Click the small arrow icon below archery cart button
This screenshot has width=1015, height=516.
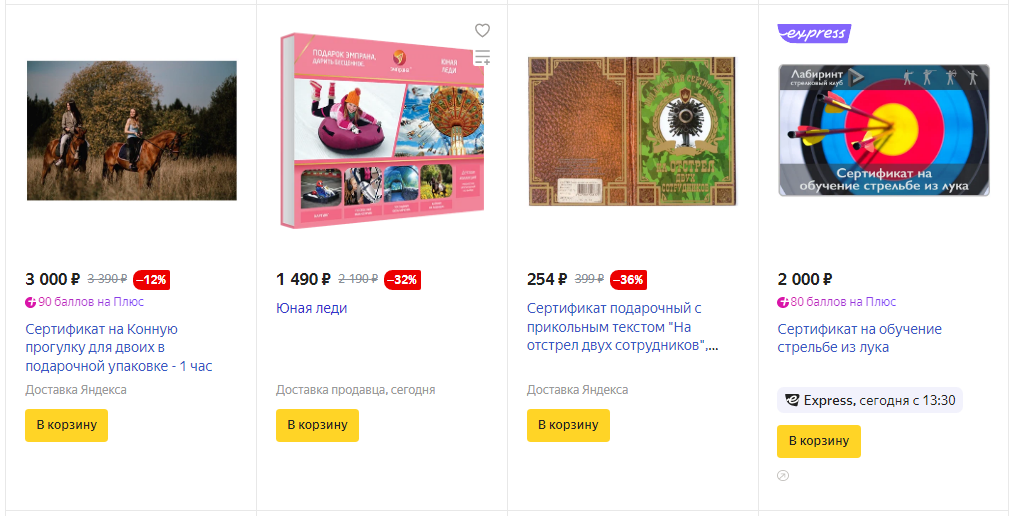click(x=783, y=476)
